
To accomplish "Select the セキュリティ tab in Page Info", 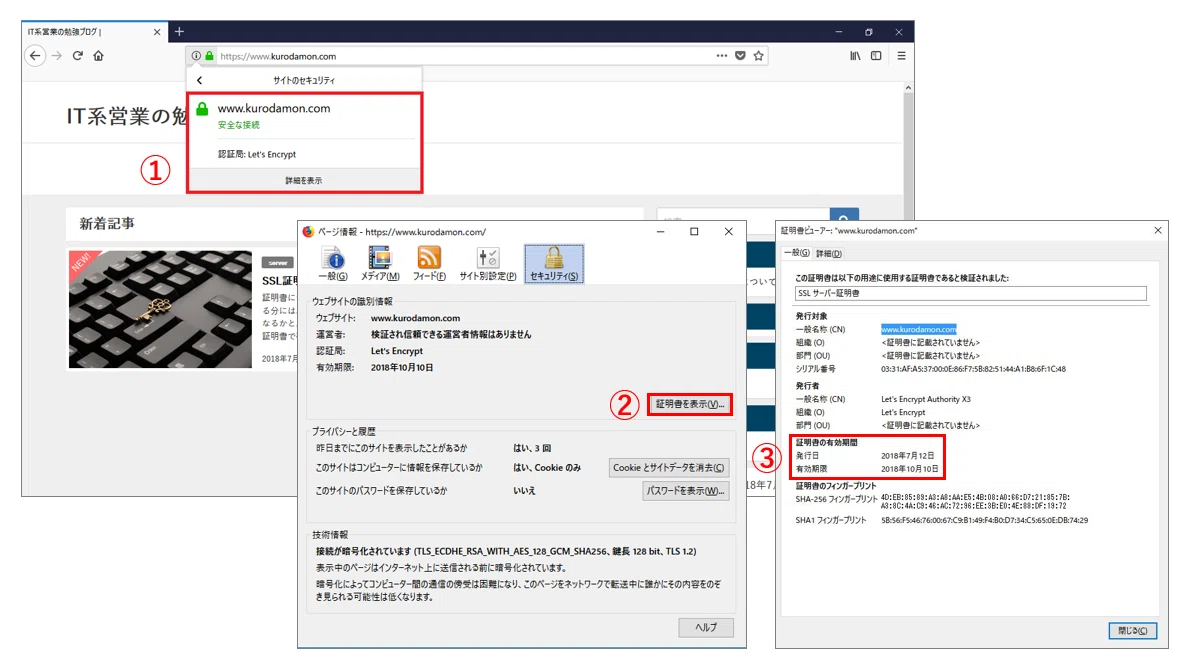I will pos(554,263).
